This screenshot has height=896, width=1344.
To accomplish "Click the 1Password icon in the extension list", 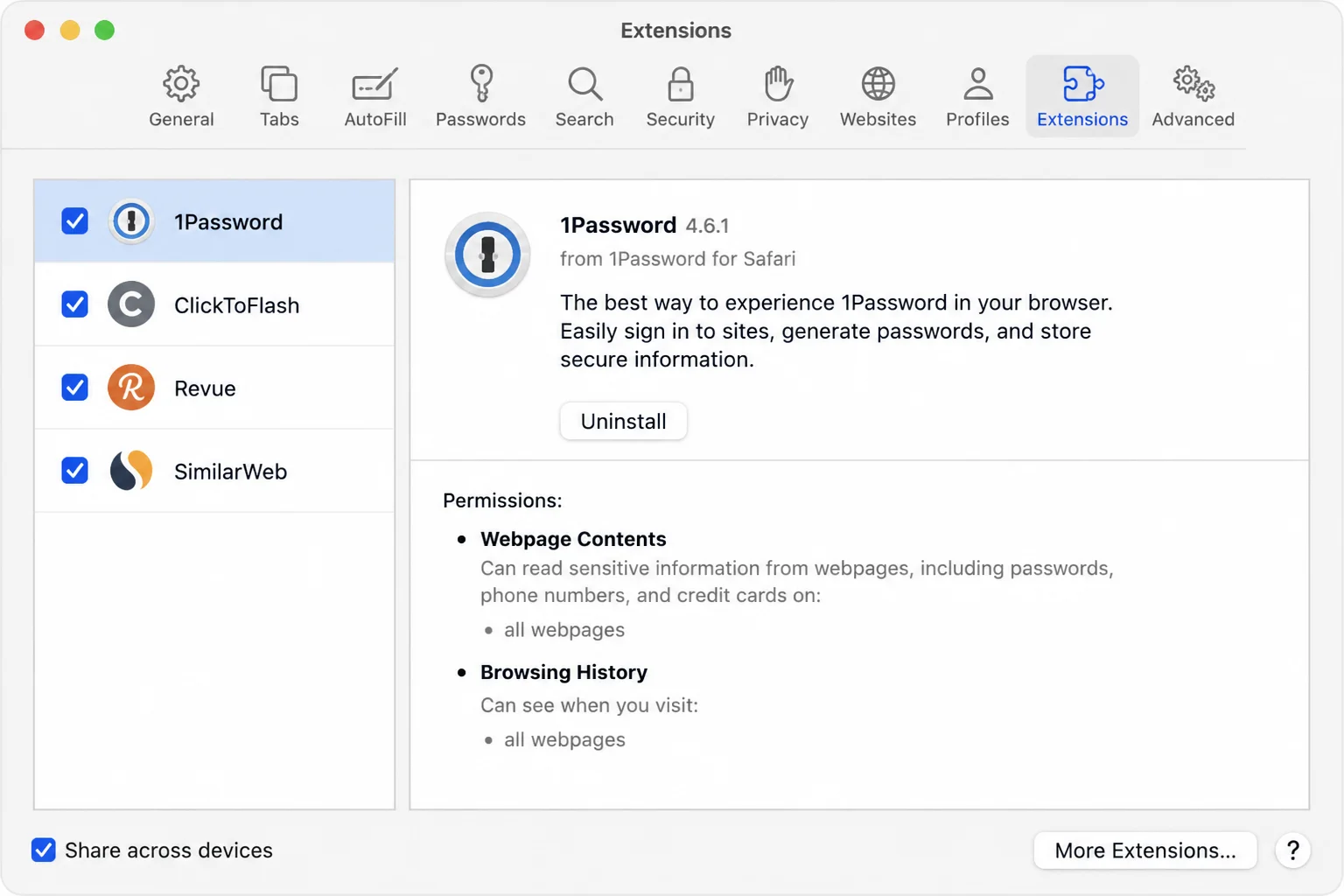I will click(131, 221).
